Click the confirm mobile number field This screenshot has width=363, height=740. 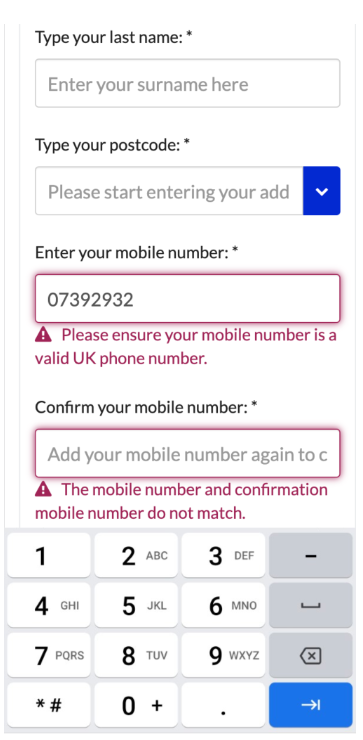coord(187,454)
